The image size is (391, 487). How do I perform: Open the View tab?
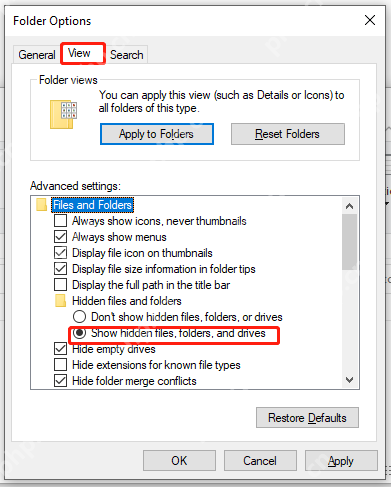[83, 53]
